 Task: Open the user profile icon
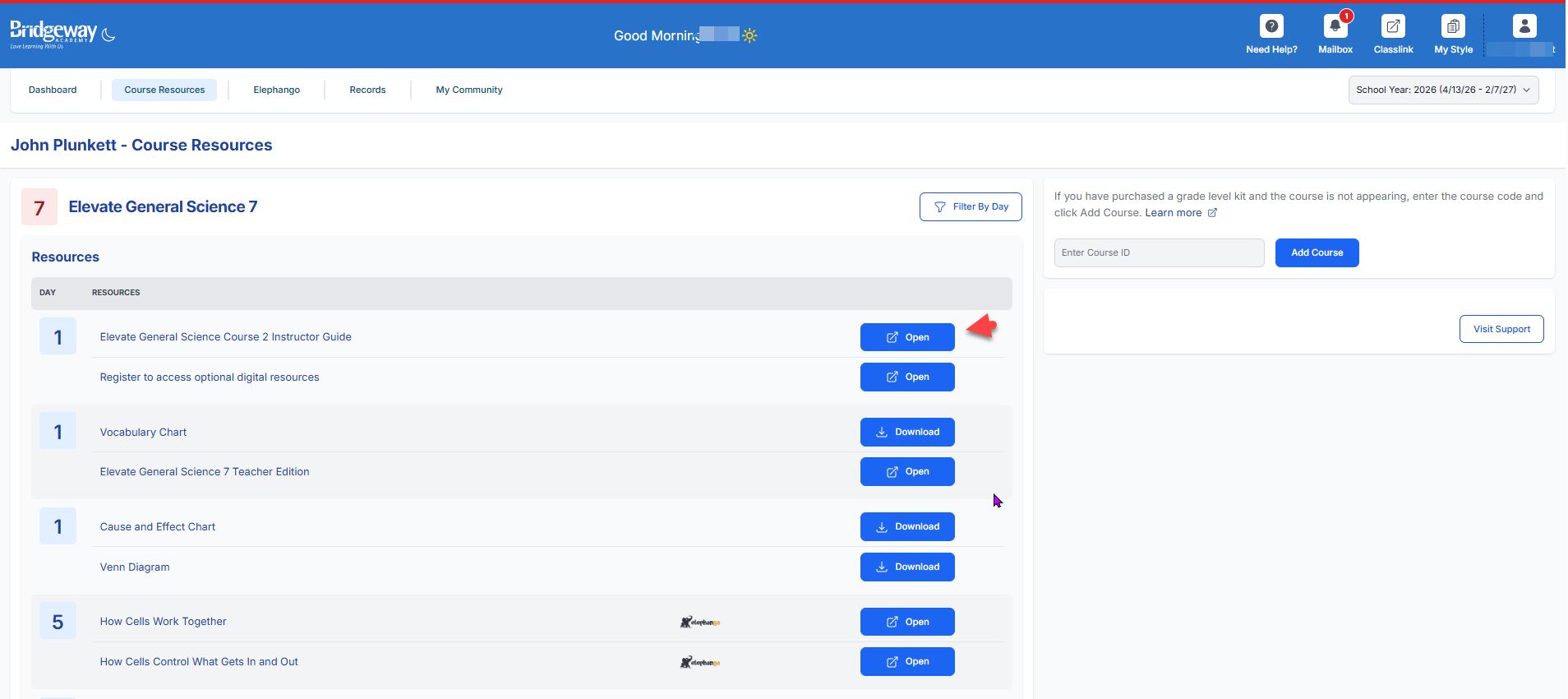1524,26
